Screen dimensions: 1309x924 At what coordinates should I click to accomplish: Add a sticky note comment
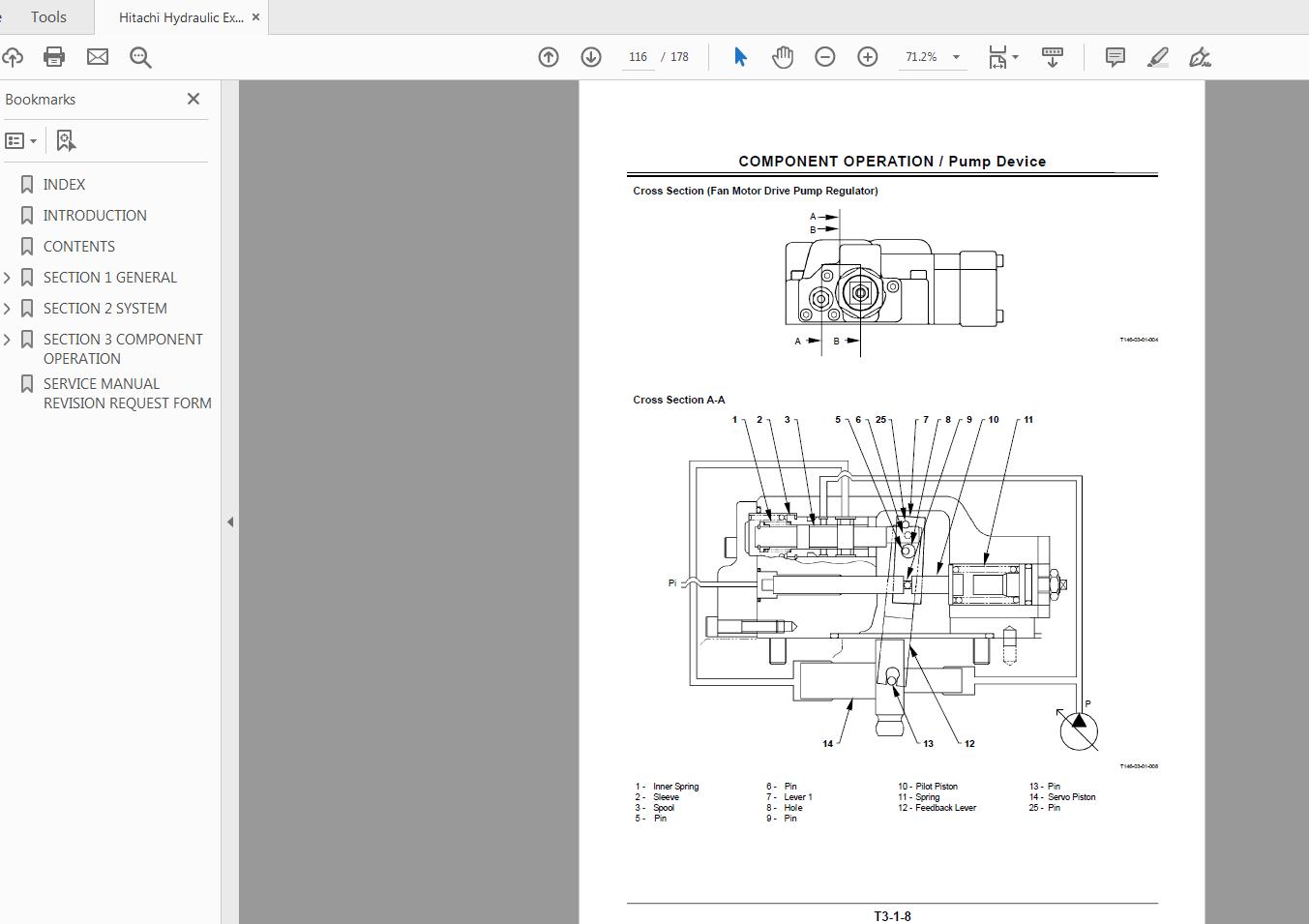pos(1115,56)
